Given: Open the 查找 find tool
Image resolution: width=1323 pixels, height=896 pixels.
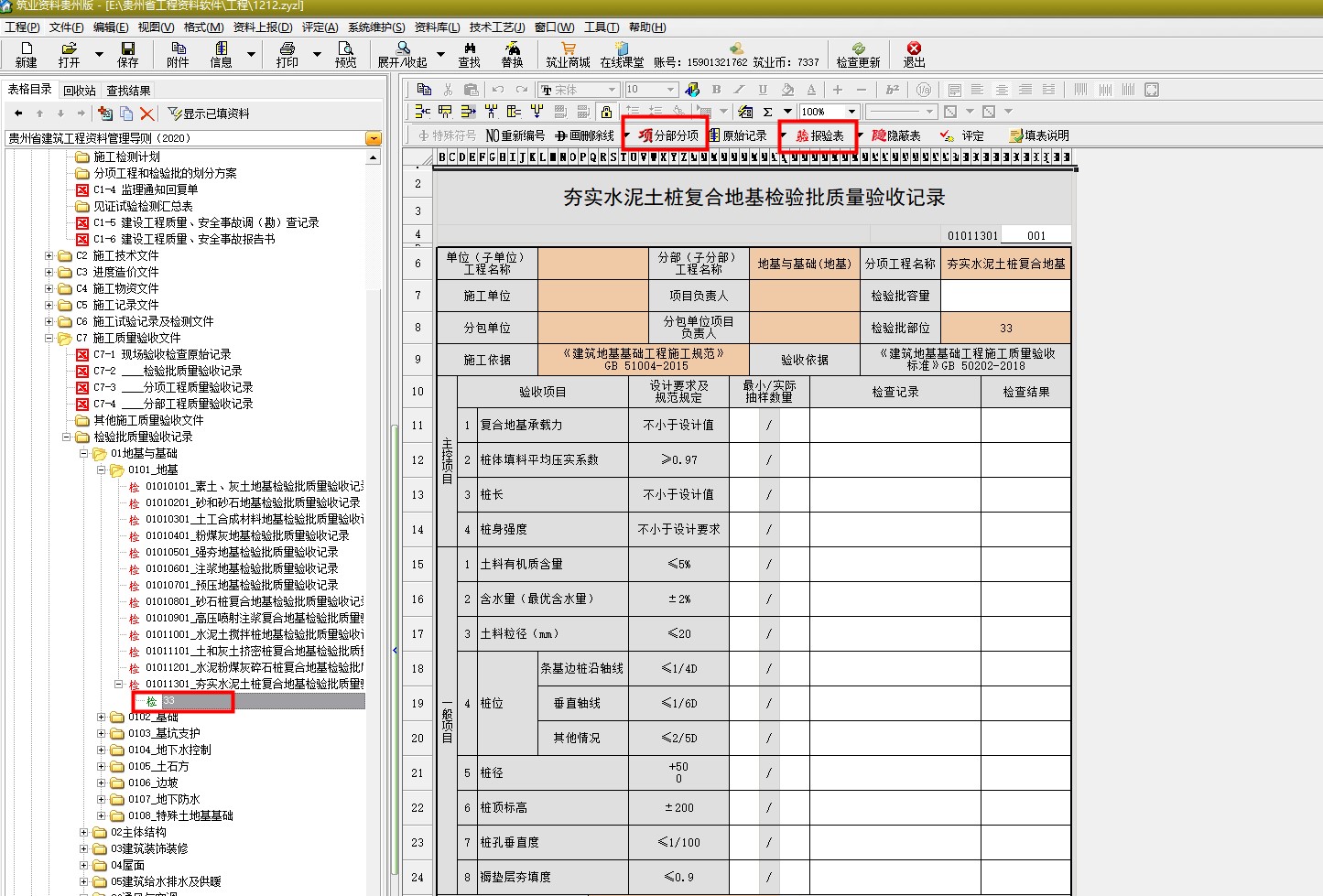Looking at the screenshot, I should tap(469, 55).
